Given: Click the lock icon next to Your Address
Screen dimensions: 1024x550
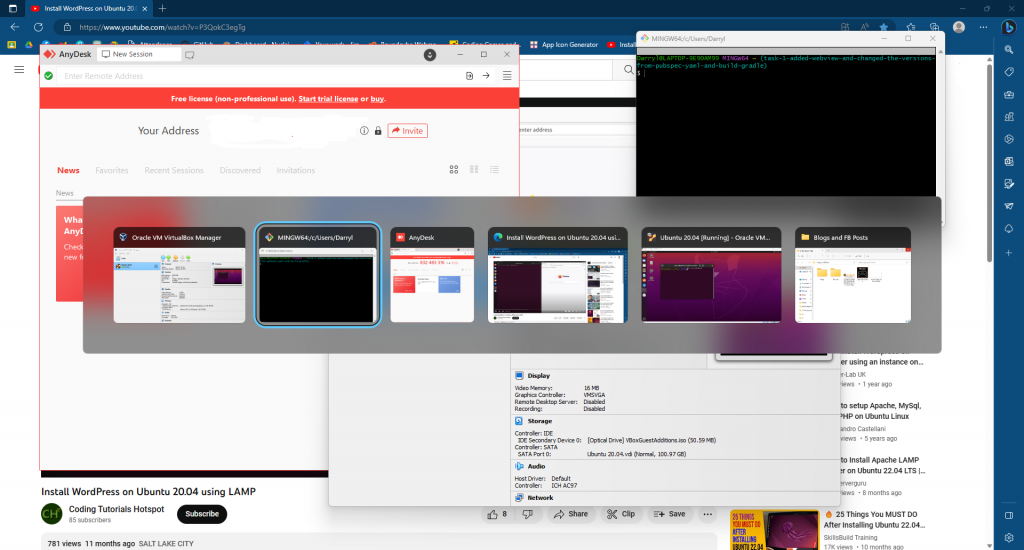Looking at the screenshot, I should click(377, 131).
